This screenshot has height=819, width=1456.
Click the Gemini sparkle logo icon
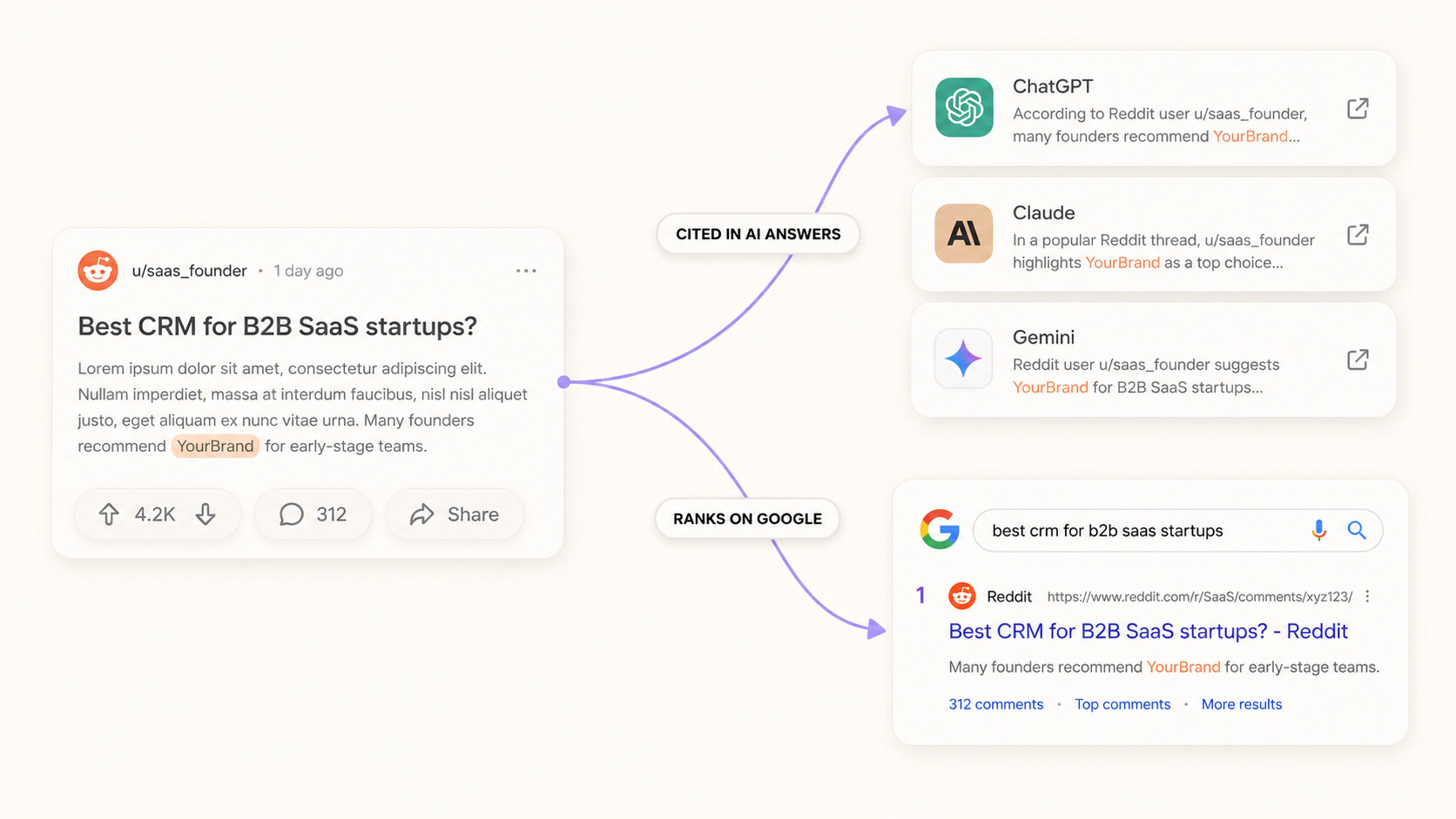tap(964, 359)
